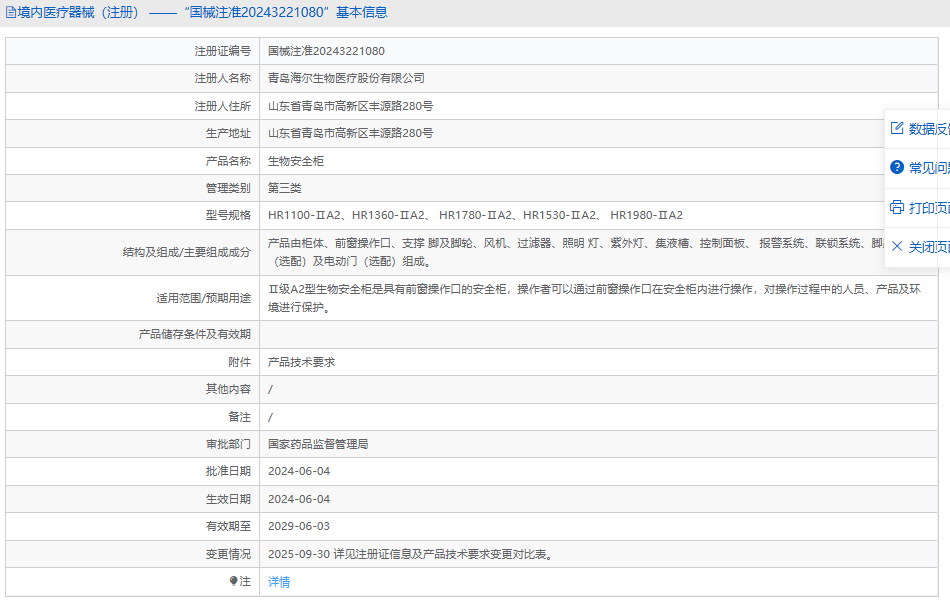950x606 pixels.
Task: Click the structure composition description text
Action: pos(576,252)
